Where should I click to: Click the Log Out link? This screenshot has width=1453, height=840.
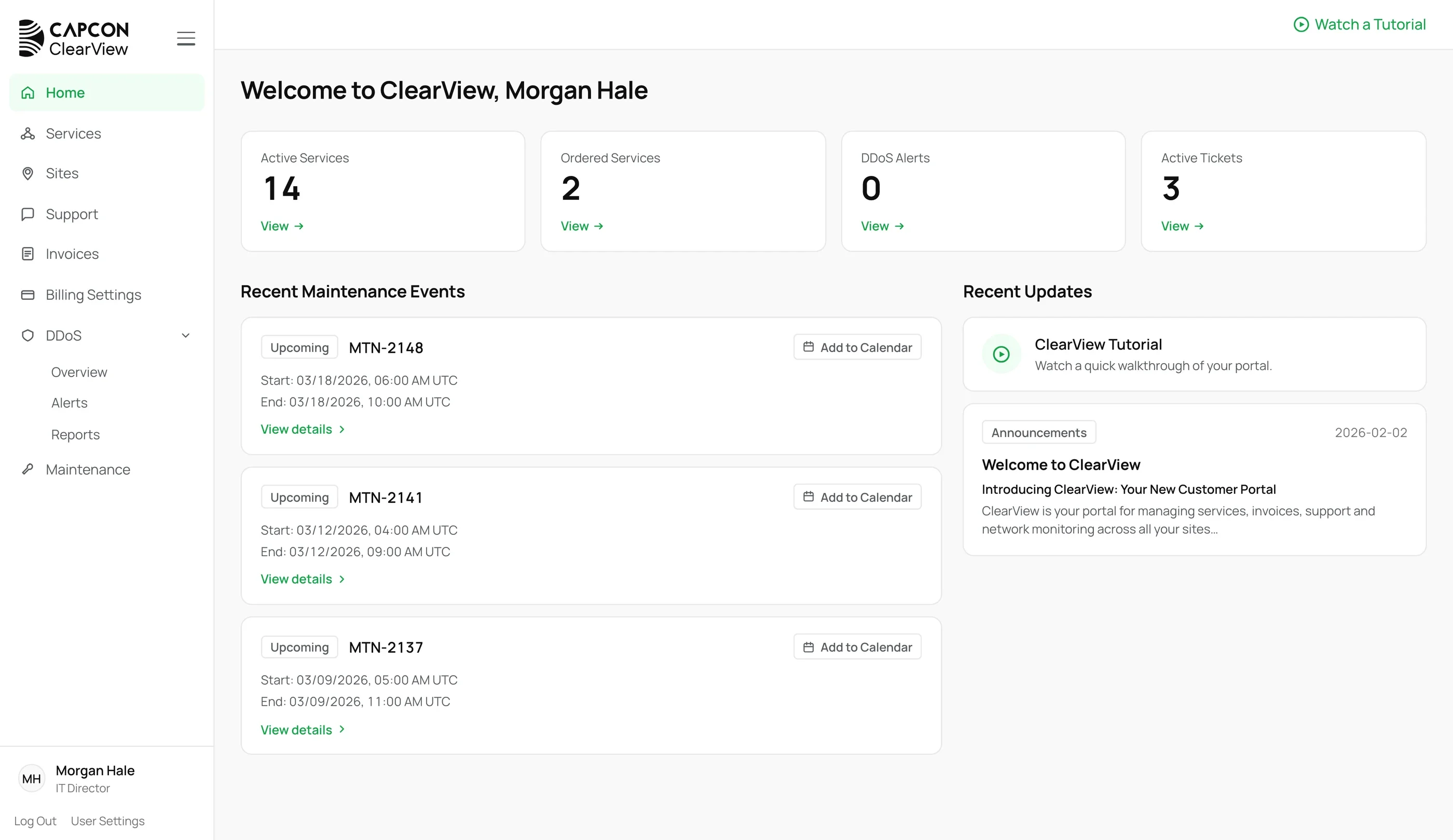35,821
